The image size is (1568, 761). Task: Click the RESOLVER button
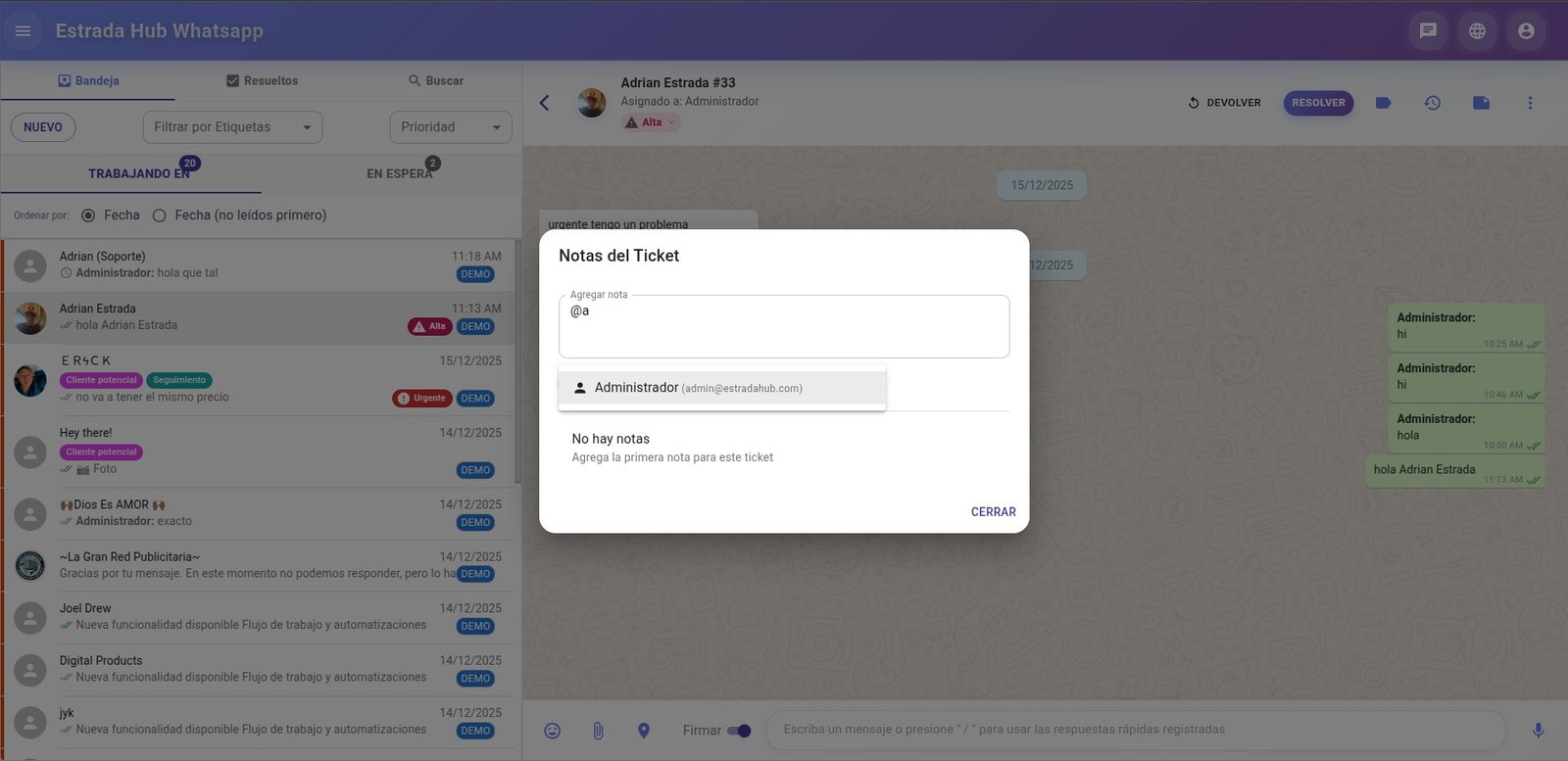pyautogui.click(x=1318, y=103)
